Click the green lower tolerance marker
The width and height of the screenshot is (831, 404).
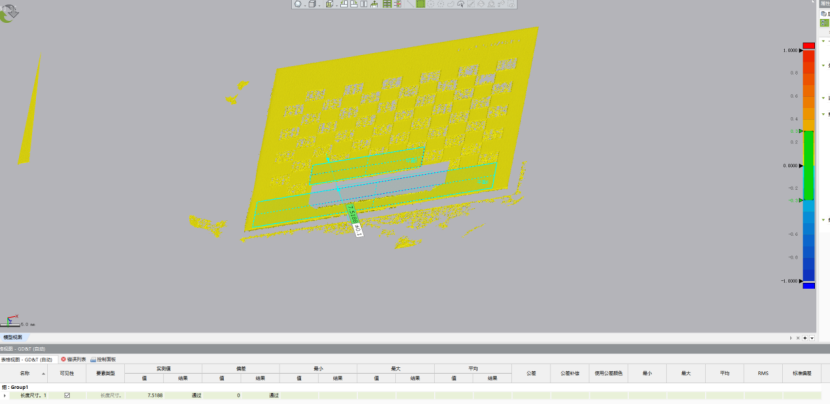(x=799, y=200)
